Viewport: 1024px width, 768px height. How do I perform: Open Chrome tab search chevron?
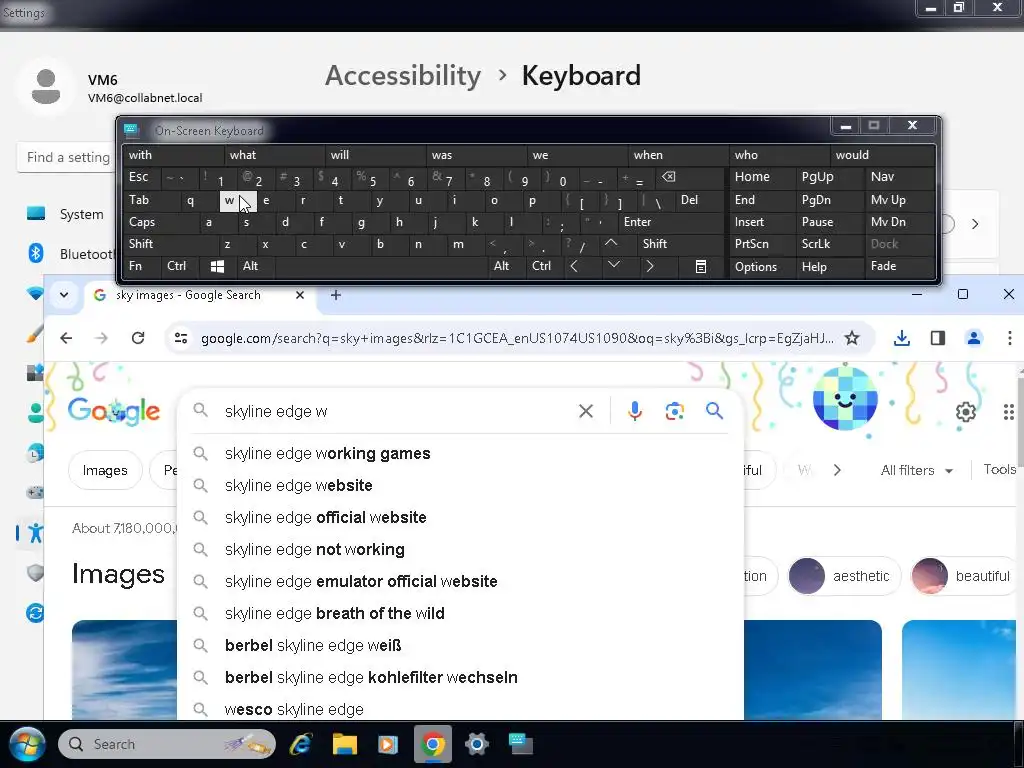click(64, 295)
